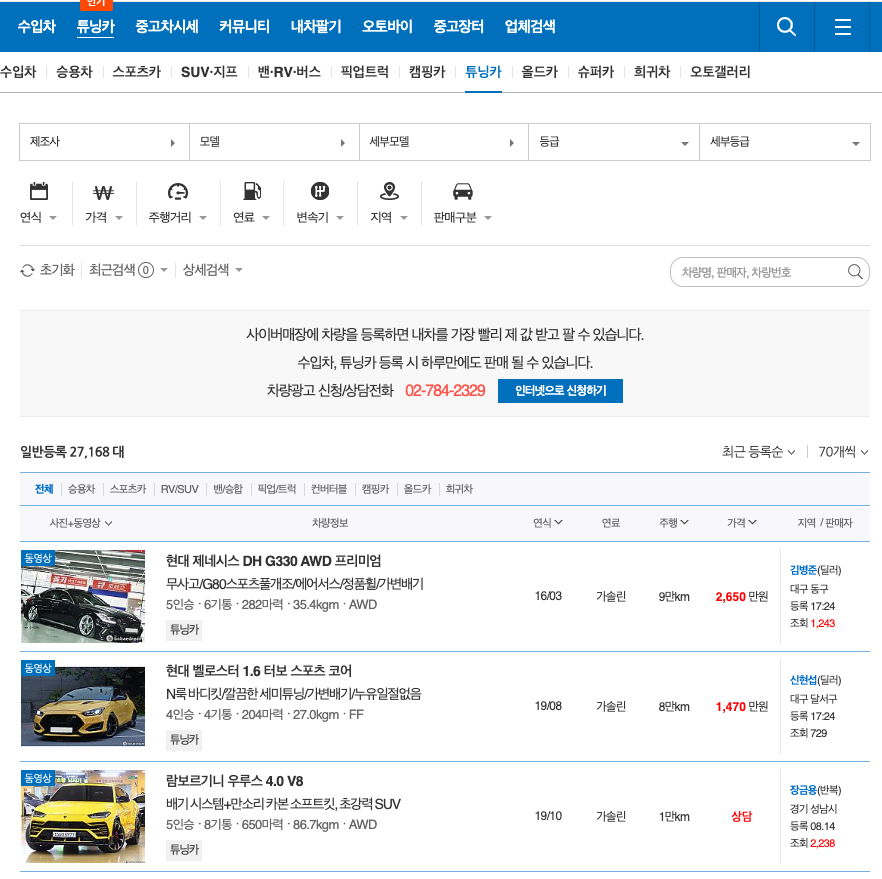Select the 슈퍼카 sub-navigation tab
Screen dimensions: 882x879
596,72
